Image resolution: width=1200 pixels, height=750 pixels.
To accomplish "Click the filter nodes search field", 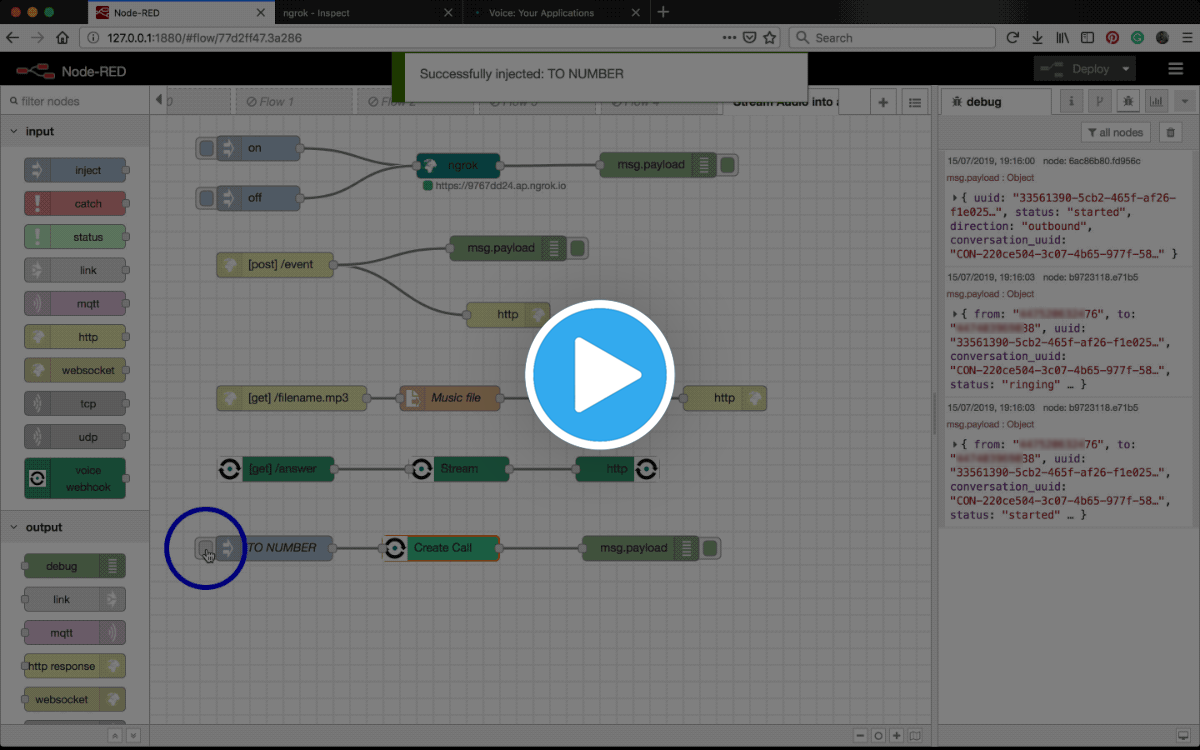I will point(75,101).
